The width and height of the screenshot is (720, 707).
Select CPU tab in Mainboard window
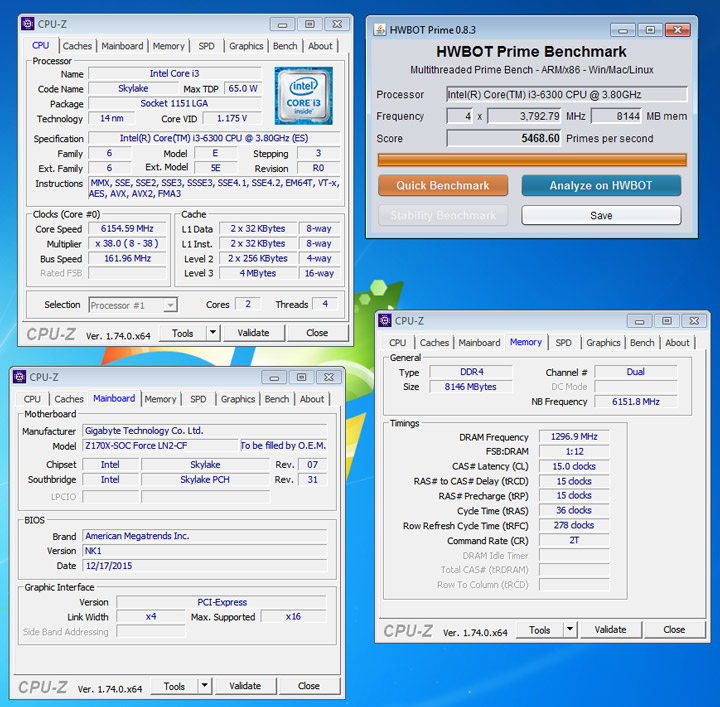pos(32,399)
